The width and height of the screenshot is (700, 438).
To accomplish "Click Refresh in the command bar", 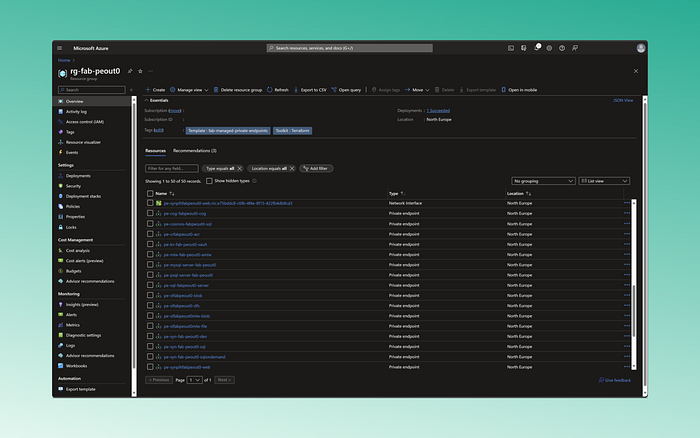I will tap(277, 90).
